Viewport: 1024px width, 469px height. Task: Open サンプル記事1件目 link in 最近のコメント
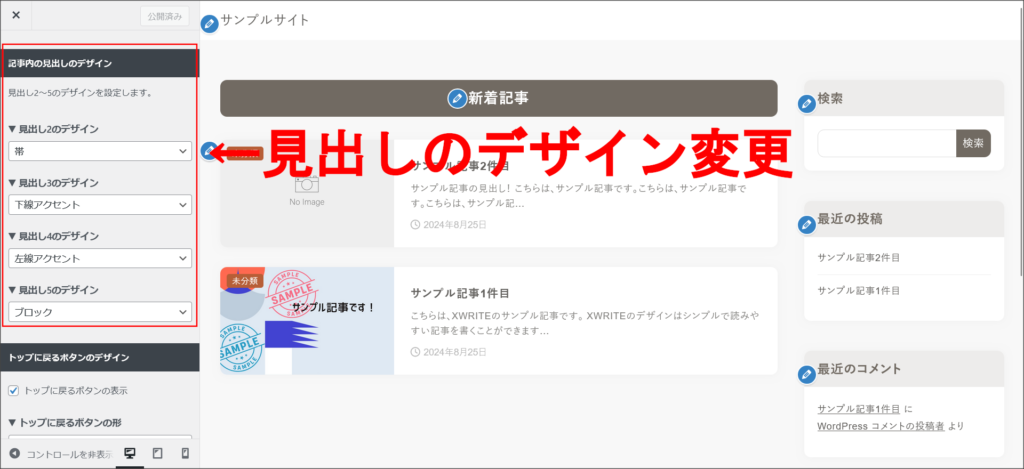pos(858,409)
